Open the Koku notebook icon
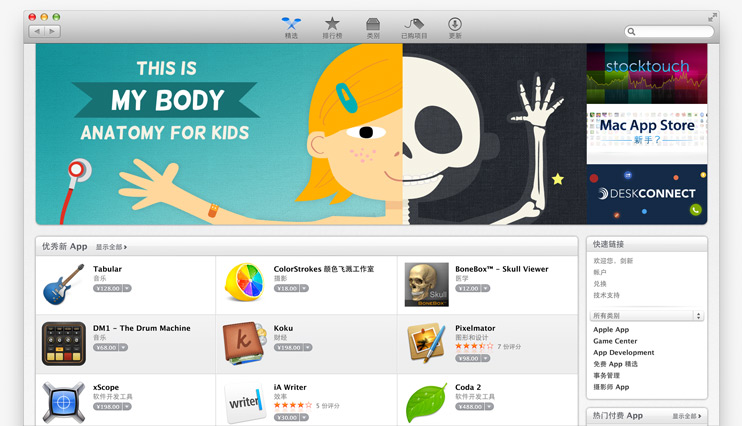Screen dimensions: 742x426 point(244,344)
